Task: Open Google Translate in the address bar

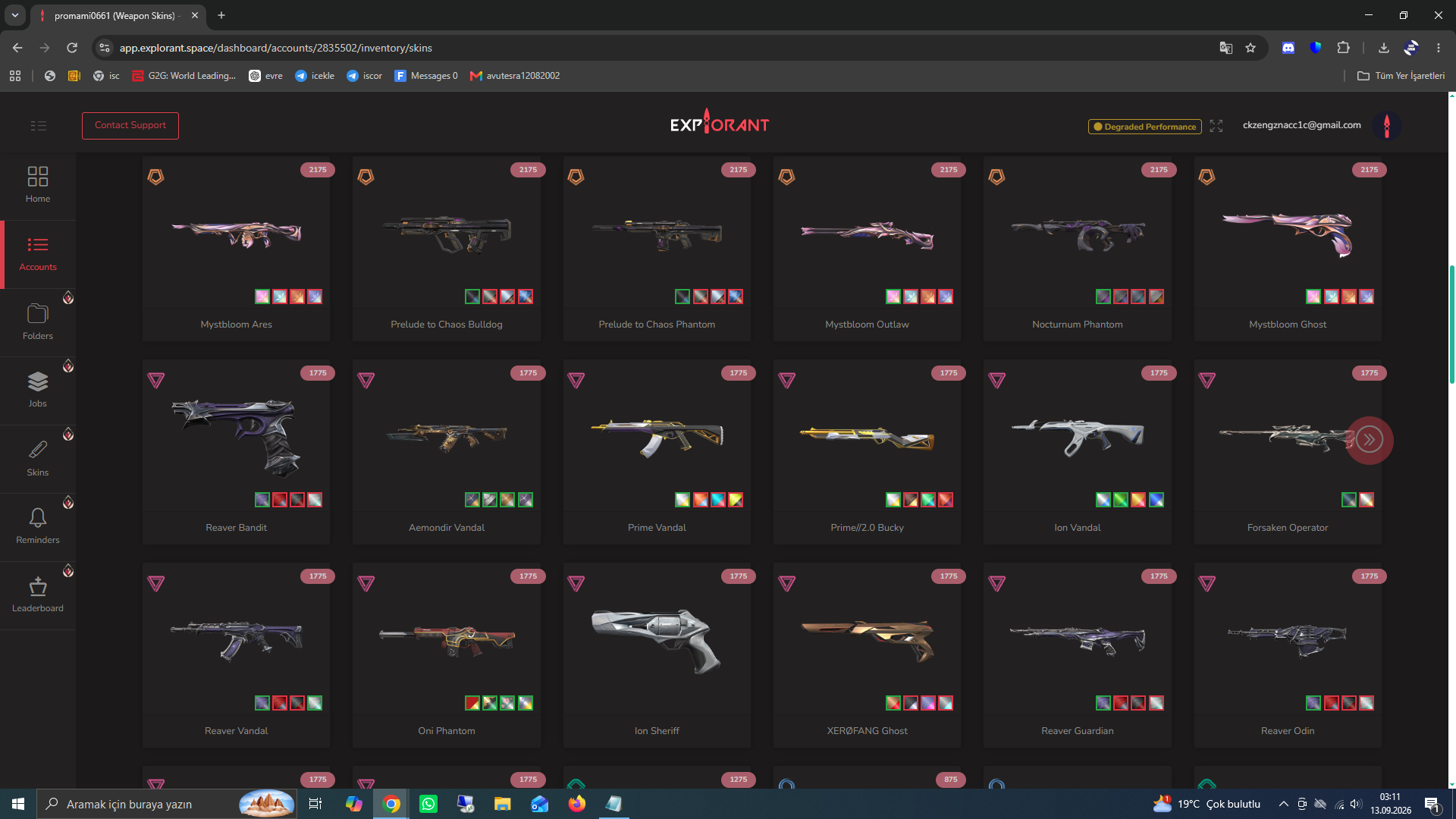Action: click(1225, 48)
